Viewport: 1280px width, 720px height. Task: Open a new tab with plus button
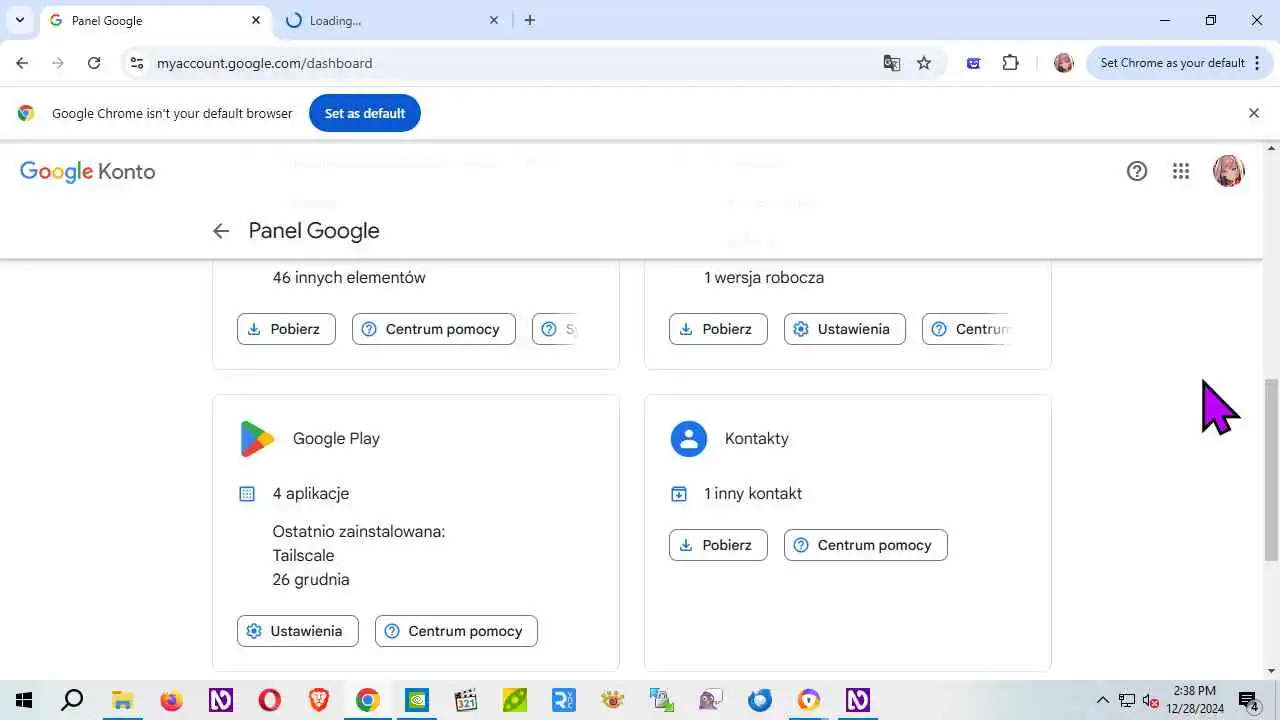coord(530,20)
